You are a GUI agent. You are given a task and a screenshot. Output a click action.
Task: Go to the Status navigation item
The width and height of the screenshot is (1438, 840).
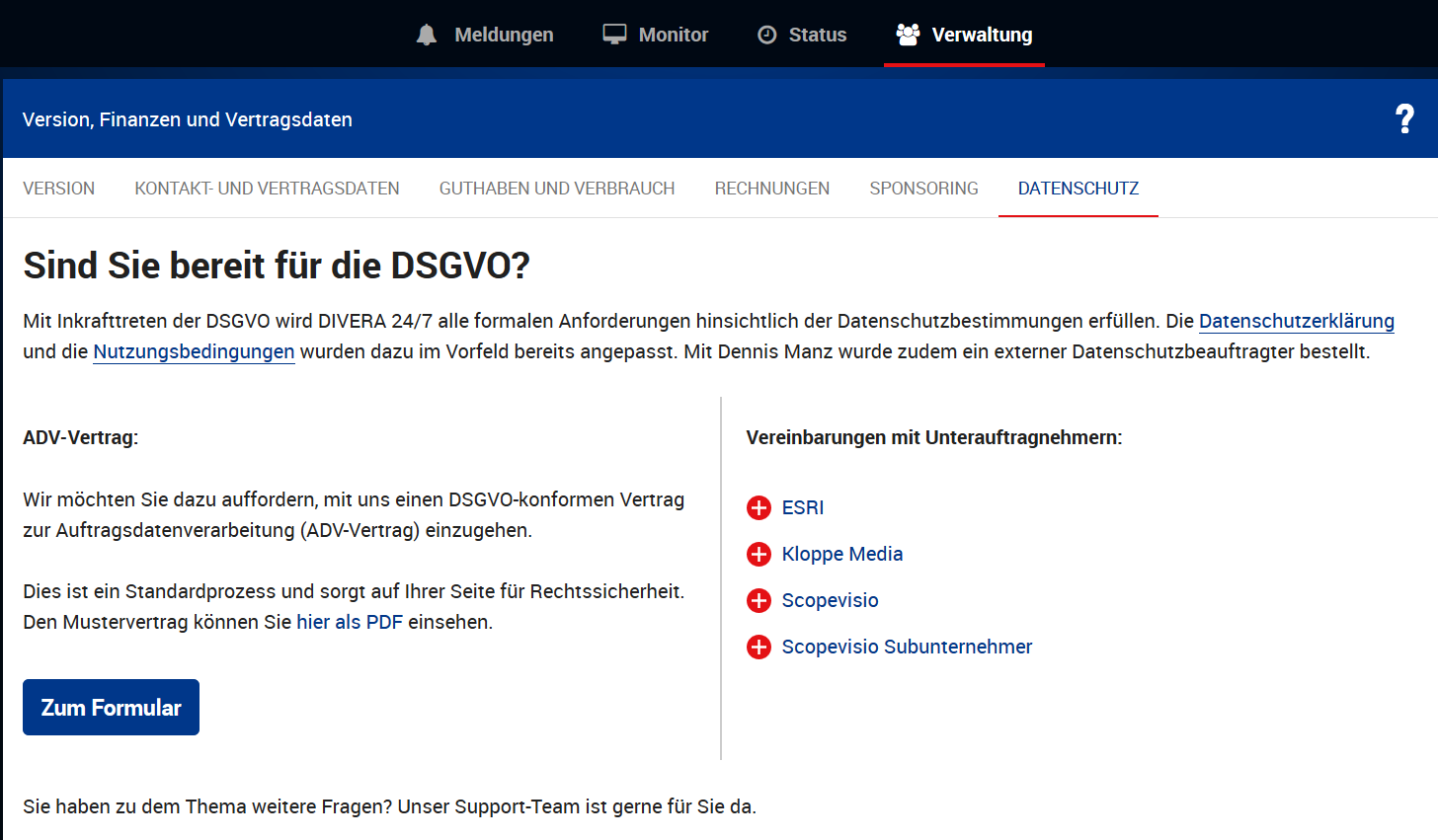coord(802,35)
